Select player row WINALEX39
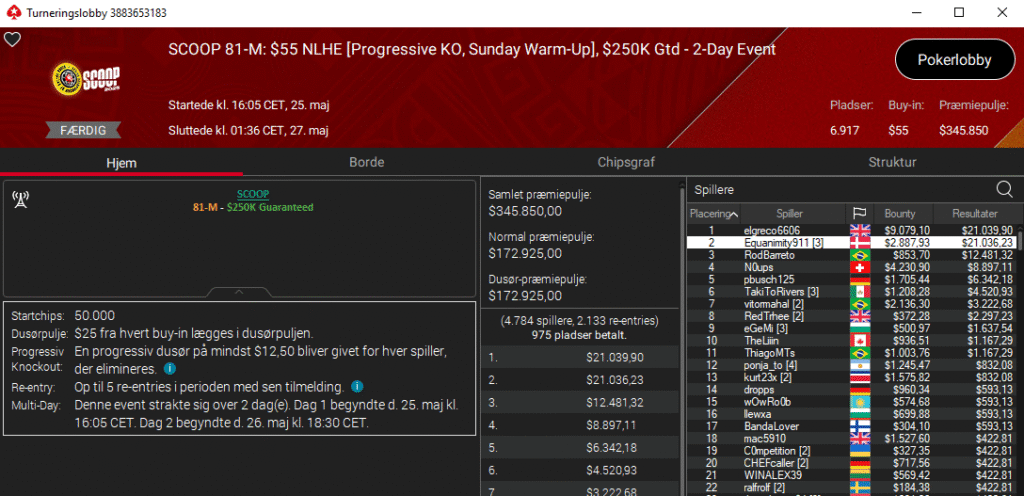1024x496 pixels. pyautogui.click(x=852, y=475)
